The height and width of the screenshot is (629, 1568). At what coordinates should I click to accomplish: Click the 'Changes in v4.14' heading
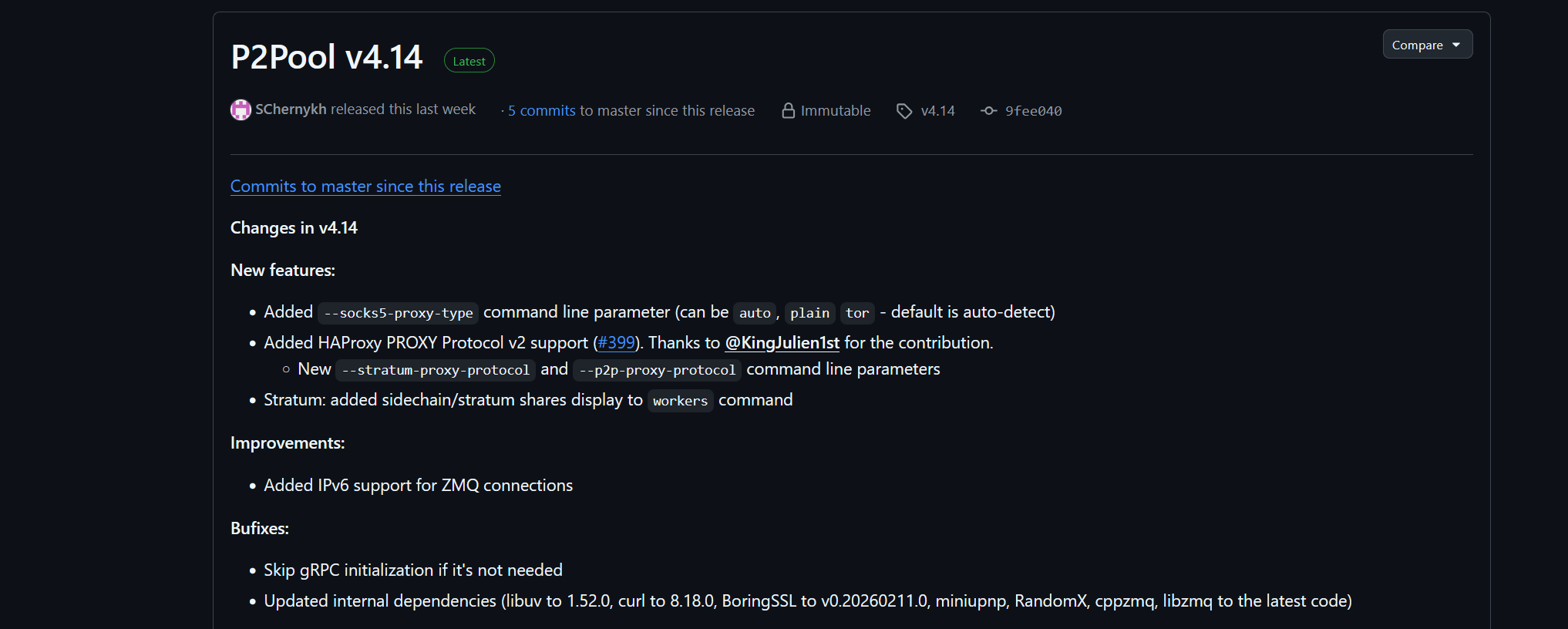[294, 228]
